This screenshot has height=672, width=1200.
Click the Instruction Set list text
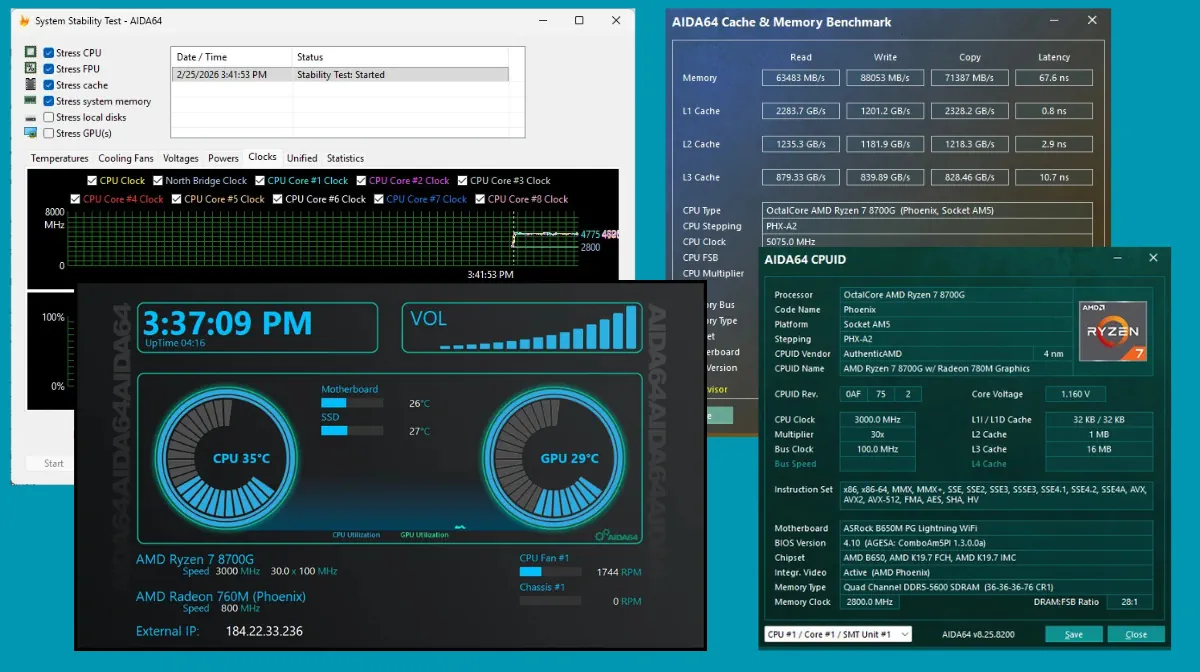tap(996, 494)
